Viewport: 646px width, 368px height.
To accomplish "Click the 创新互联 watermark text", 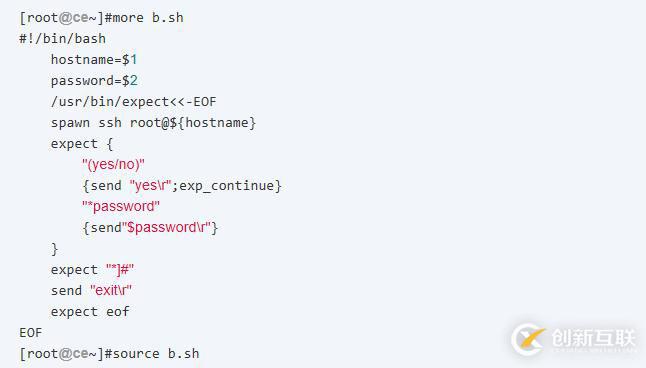I will 594,338.
